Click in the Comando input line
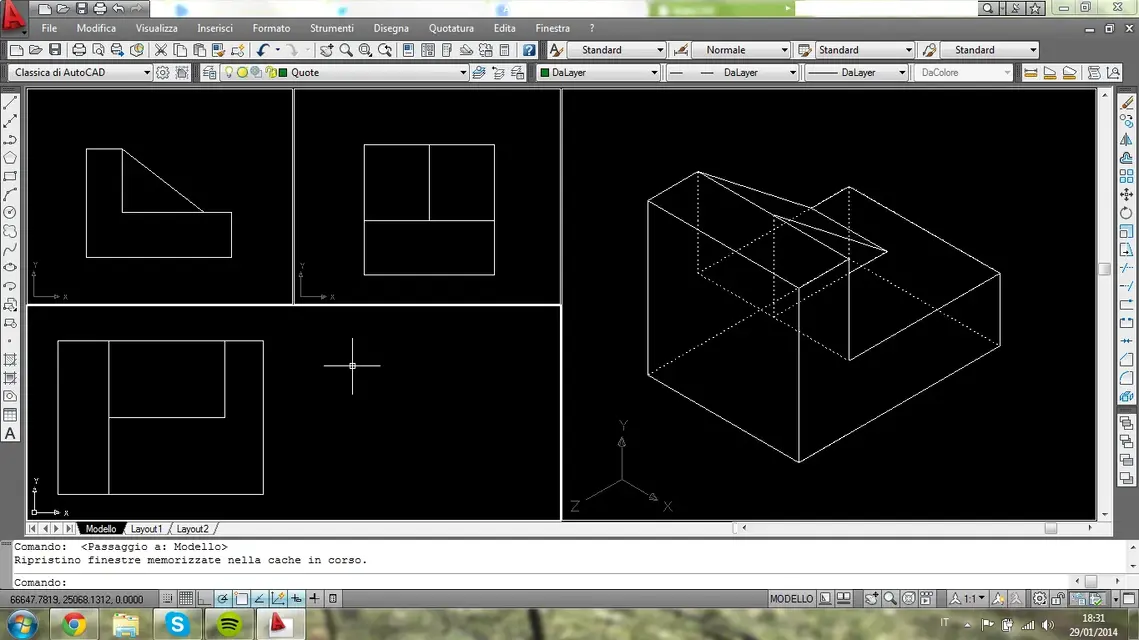This screenshot has height=640, width=1139. (567, 582)
